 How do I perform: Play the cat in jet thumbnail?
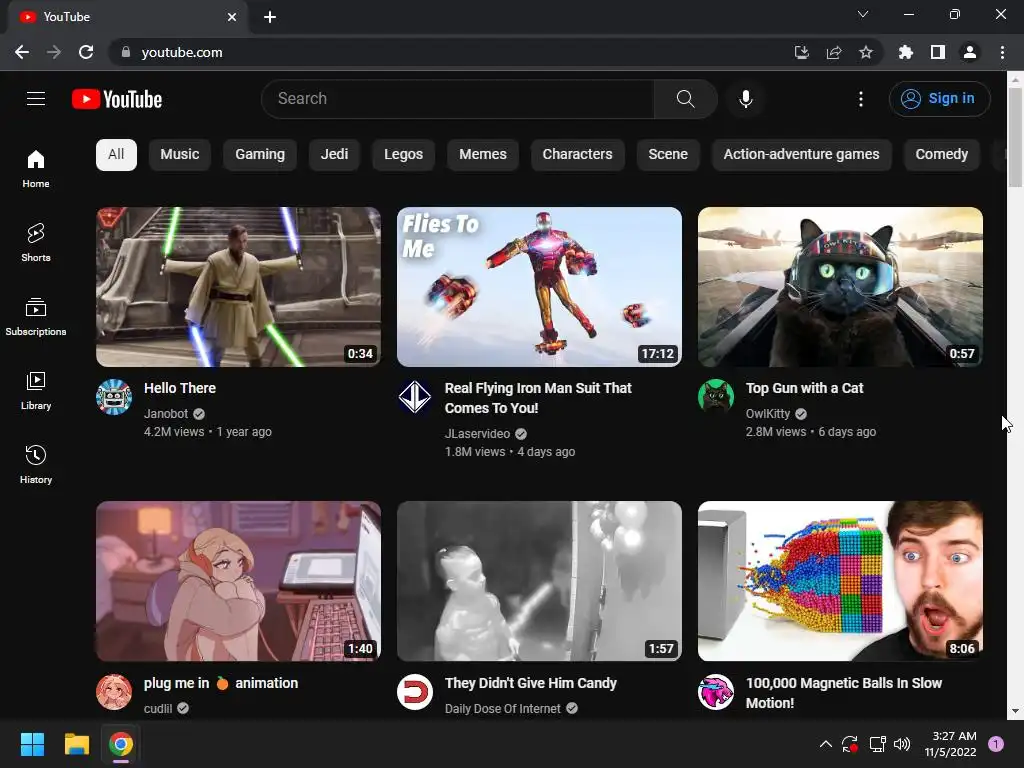(840, 287)
